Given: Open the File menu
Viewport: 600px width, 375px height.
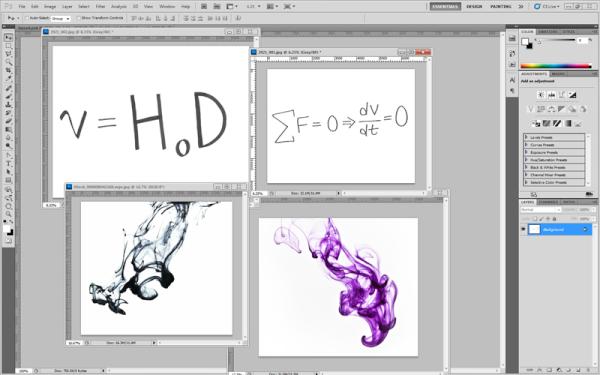Looking at the screenshot, I should pyautogui.click(x=22, y=7).
